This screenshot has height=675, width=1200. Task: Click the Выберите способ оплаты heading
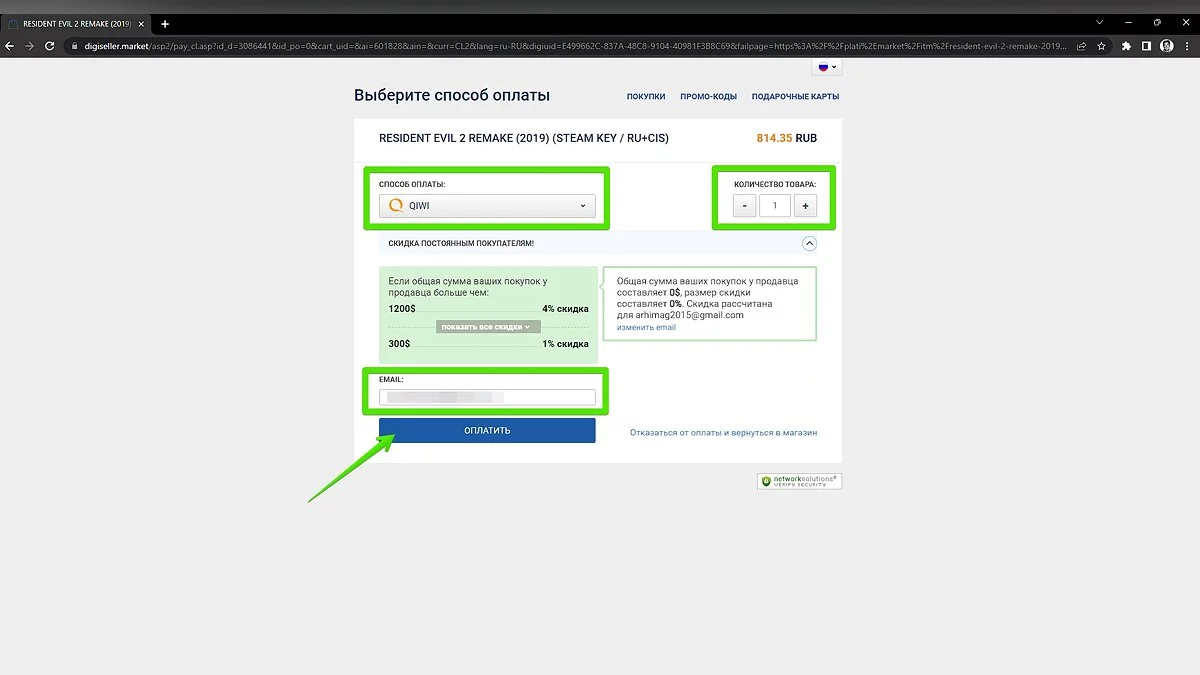(x=452, y=96)
